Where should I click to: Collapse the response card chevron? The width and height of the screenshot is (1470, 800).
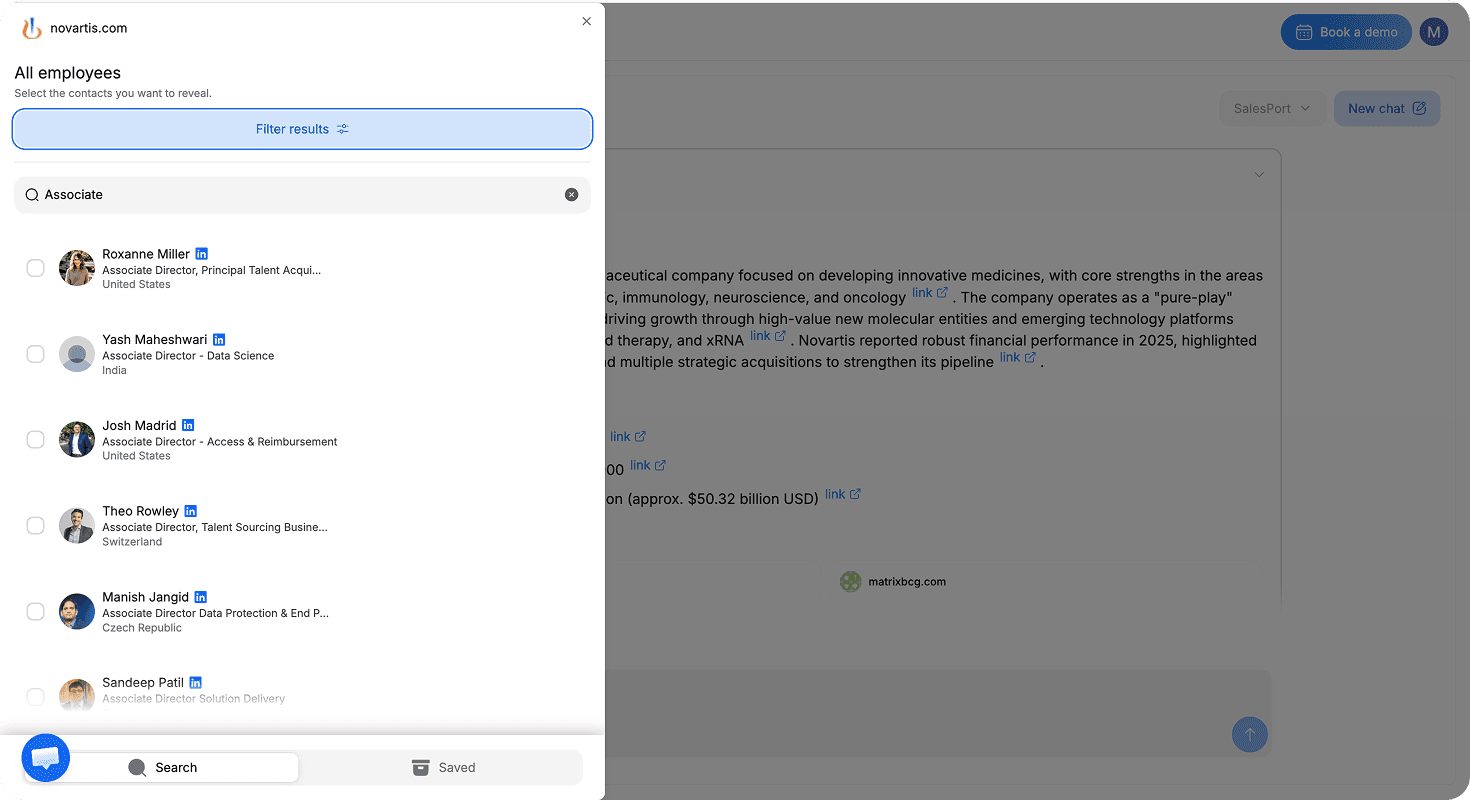[x=1259, y=175]
